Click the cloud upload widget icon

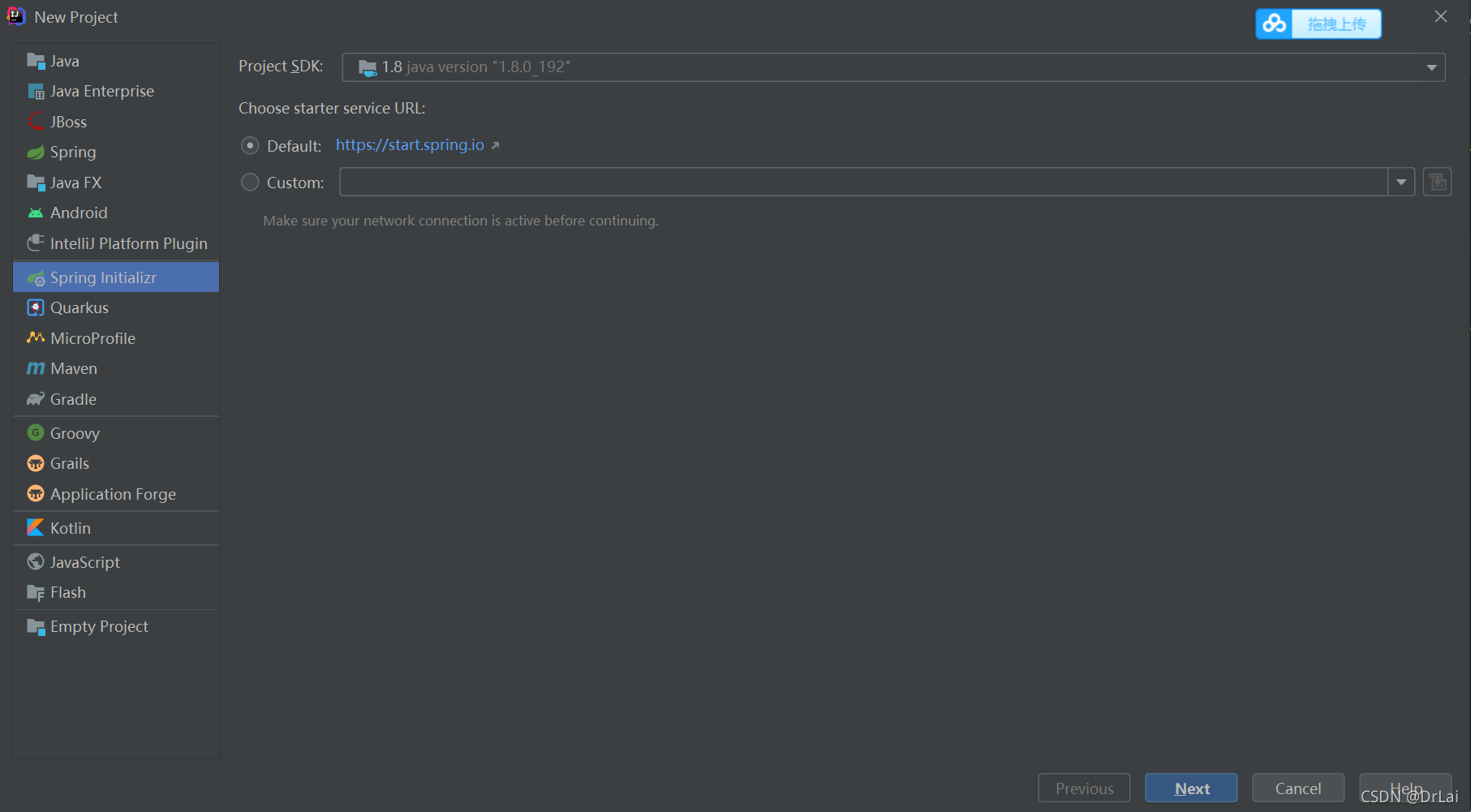(1275, 24)
